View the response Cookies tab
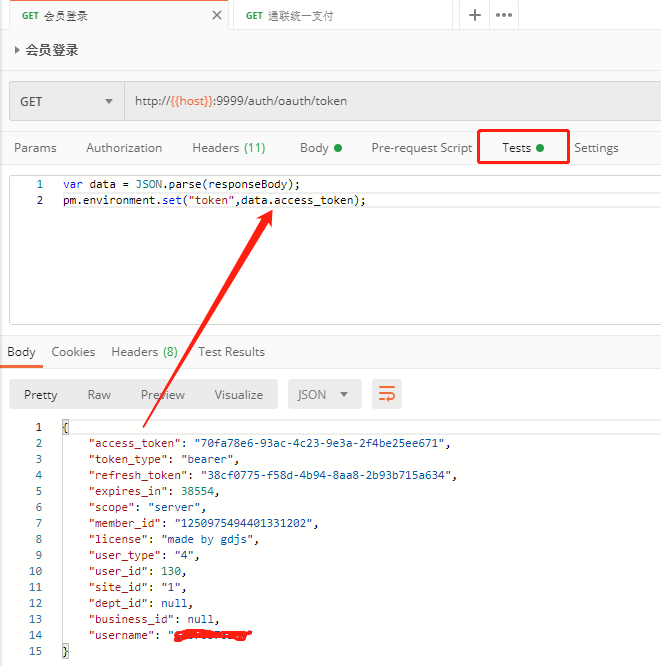This screenshot has height=666, width=661. coord(73,352)
